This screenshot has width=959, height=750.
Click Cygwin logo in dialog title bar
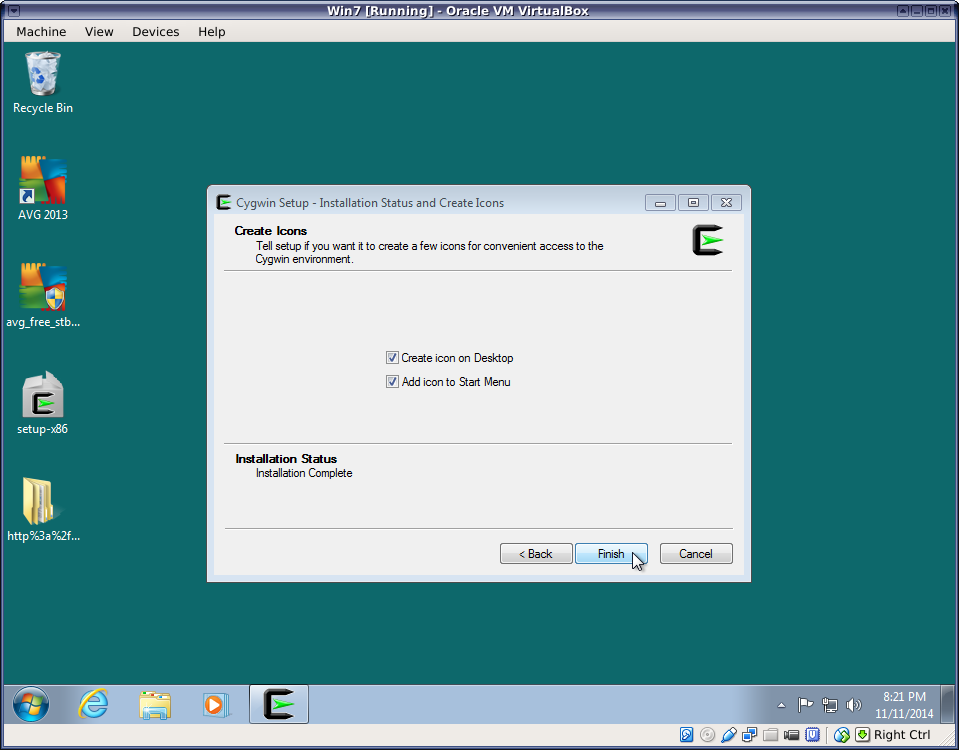[x=224, y=202]
